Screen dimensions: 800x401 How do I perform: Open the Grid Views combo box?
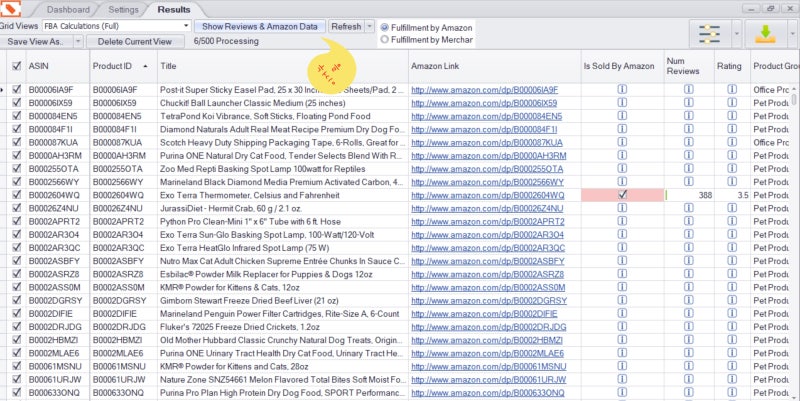click(116, 26)
